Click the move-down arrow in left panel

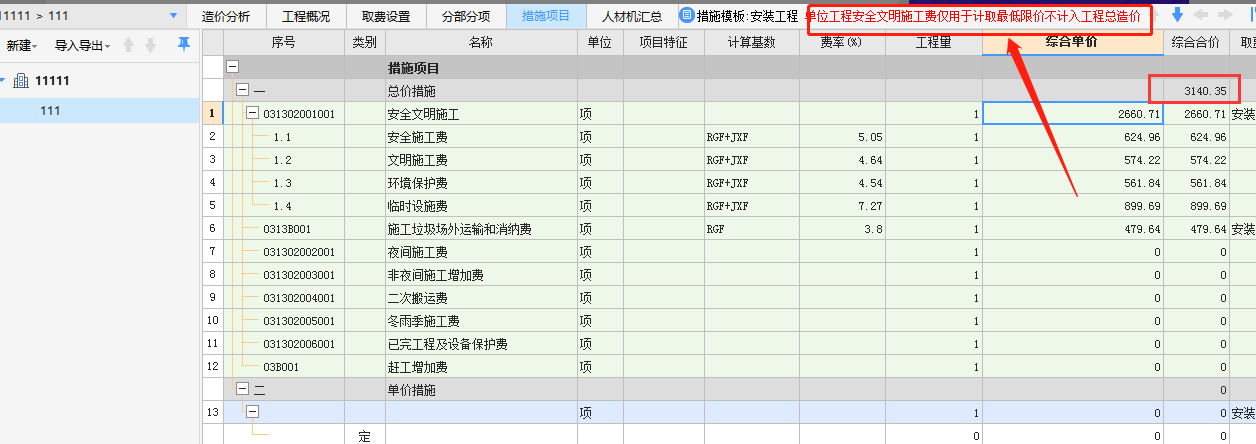[x=150, y=46]
